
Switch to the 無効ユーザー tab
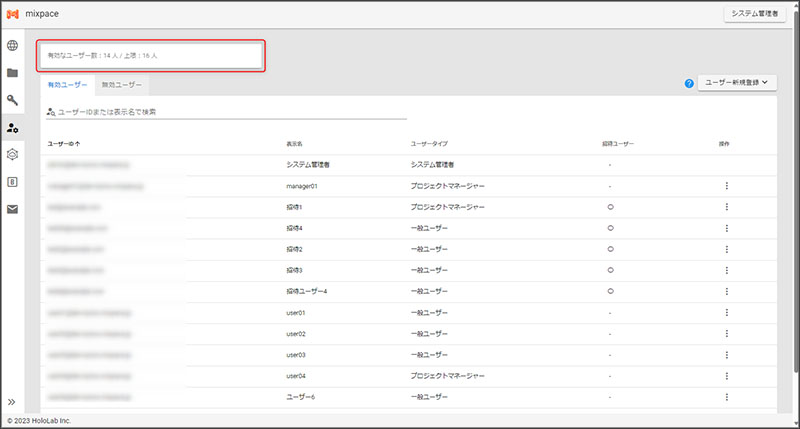point(121,86)
